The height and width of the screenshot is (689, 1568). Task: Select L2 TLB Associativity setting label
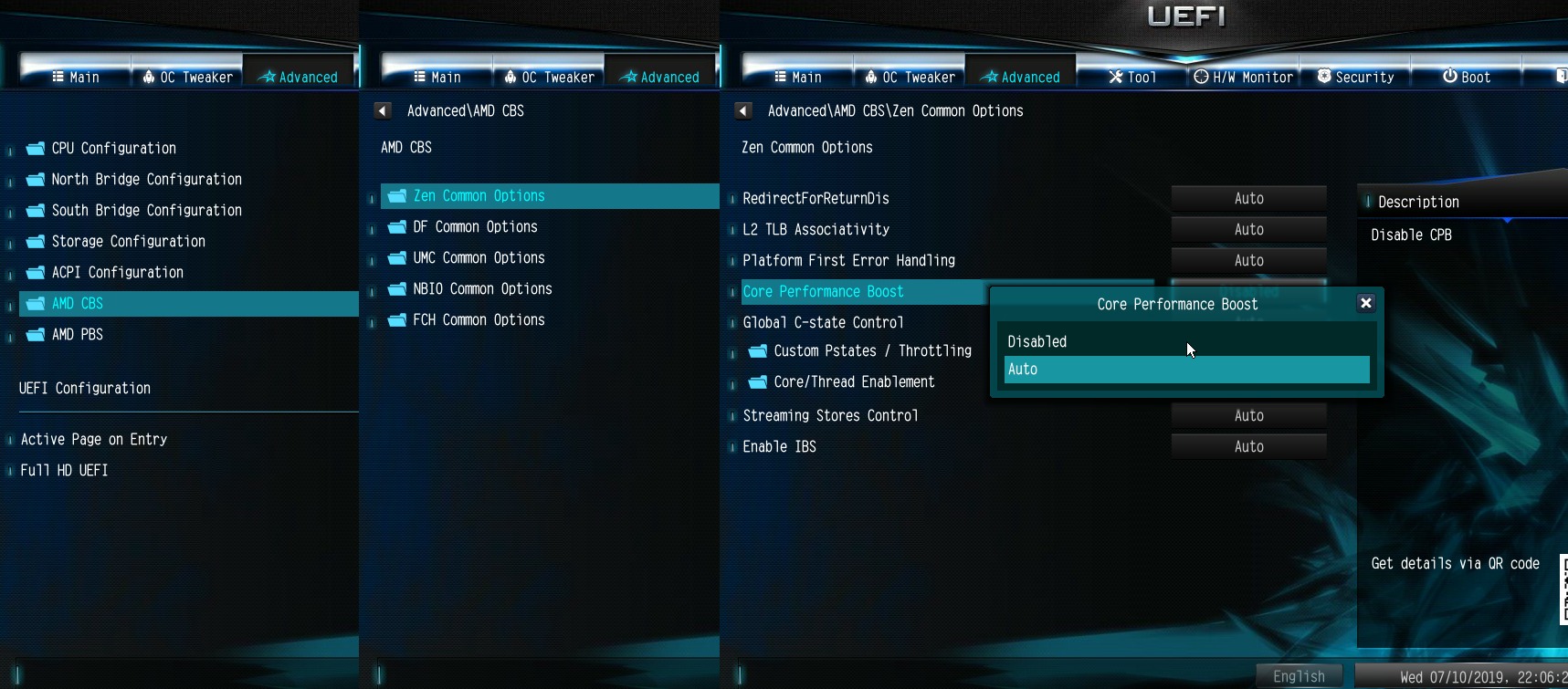(x=816, y=229)
